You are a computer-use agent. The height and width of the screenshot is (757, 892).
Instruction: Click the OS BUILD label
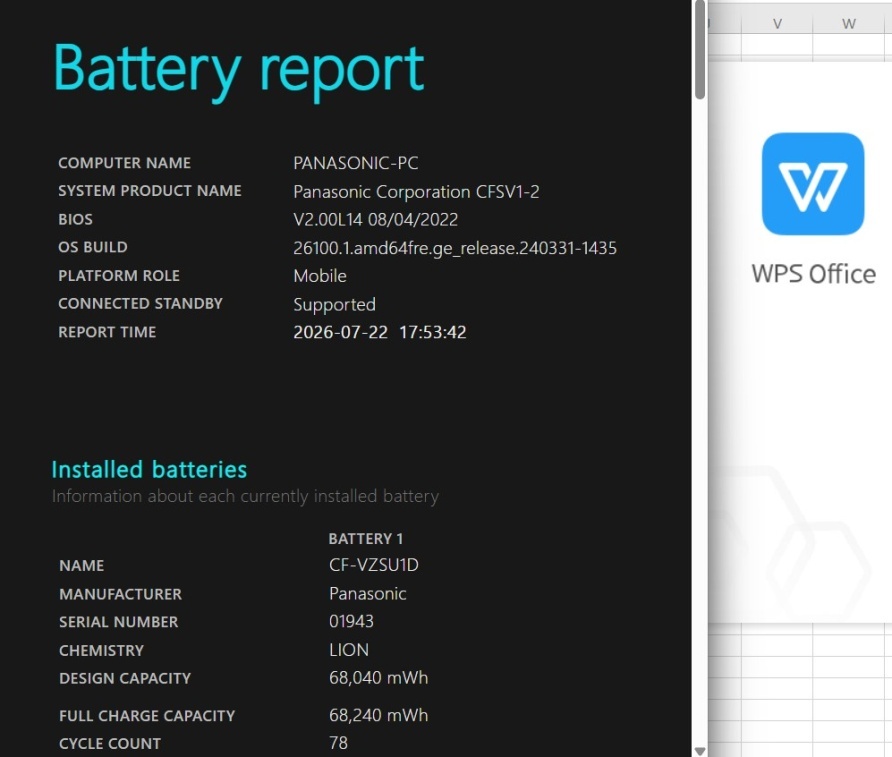click(x=93, y=247)
